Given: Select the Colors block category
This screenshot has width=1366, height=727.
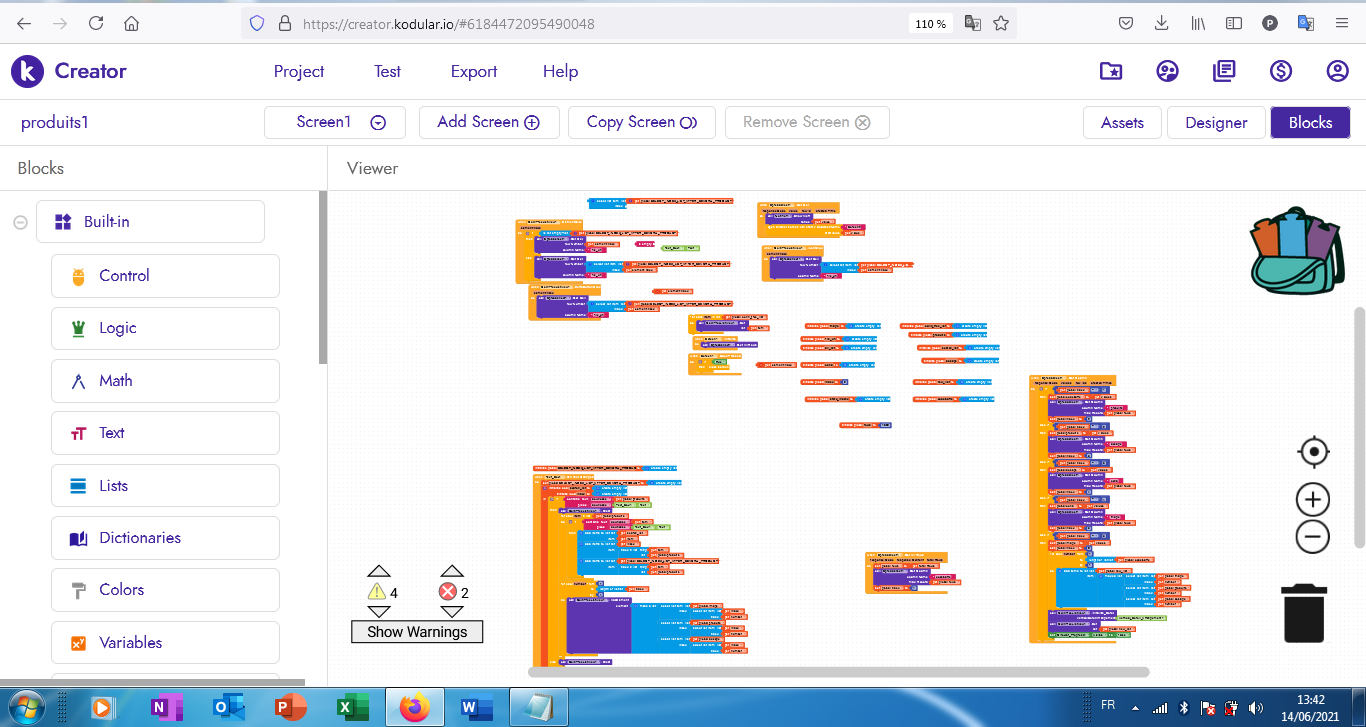Looking at the screenshot, I should click(x=165, y=590).
